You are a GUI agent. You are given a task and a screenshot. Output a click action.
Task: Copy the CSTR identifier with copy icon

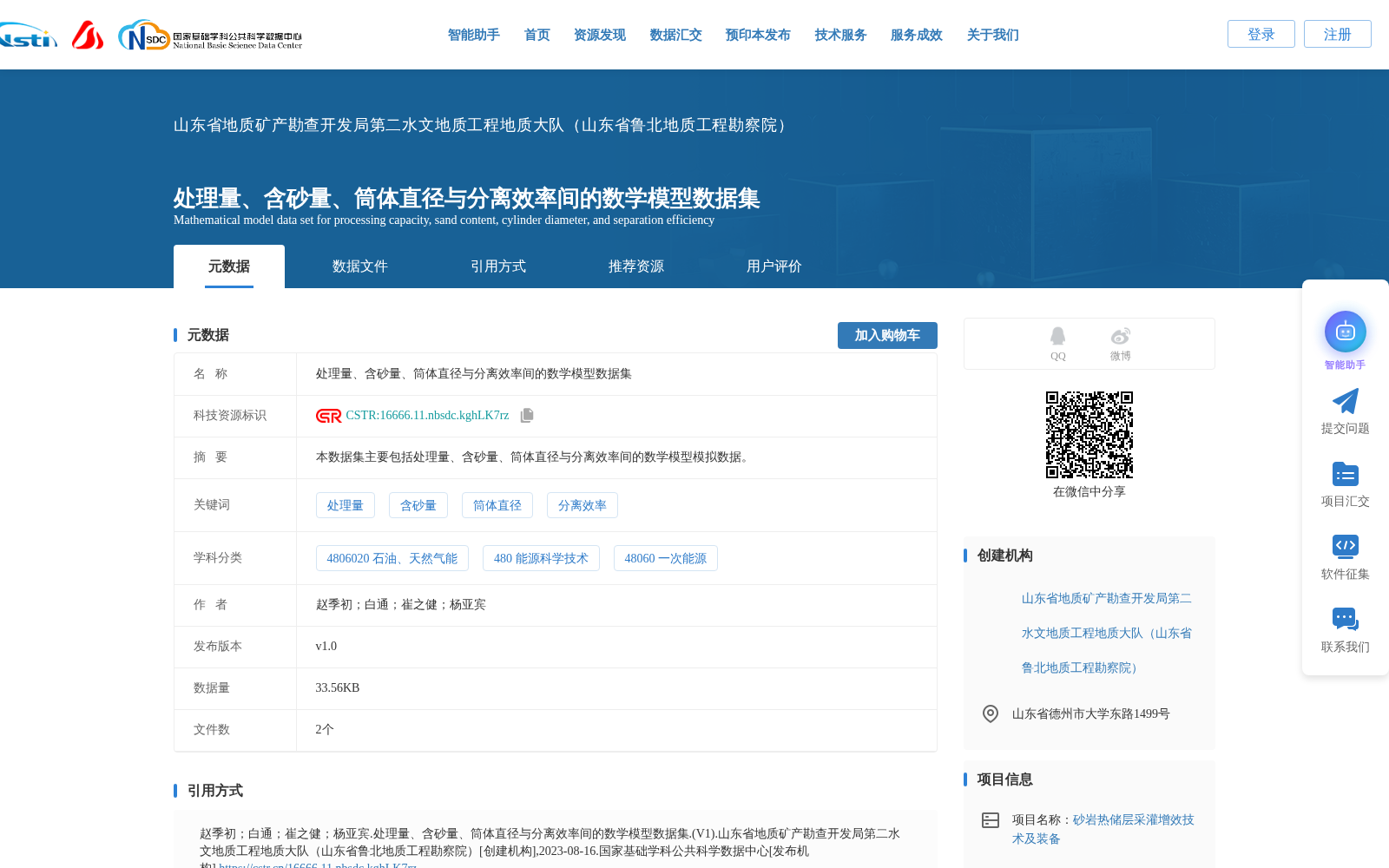527,416
